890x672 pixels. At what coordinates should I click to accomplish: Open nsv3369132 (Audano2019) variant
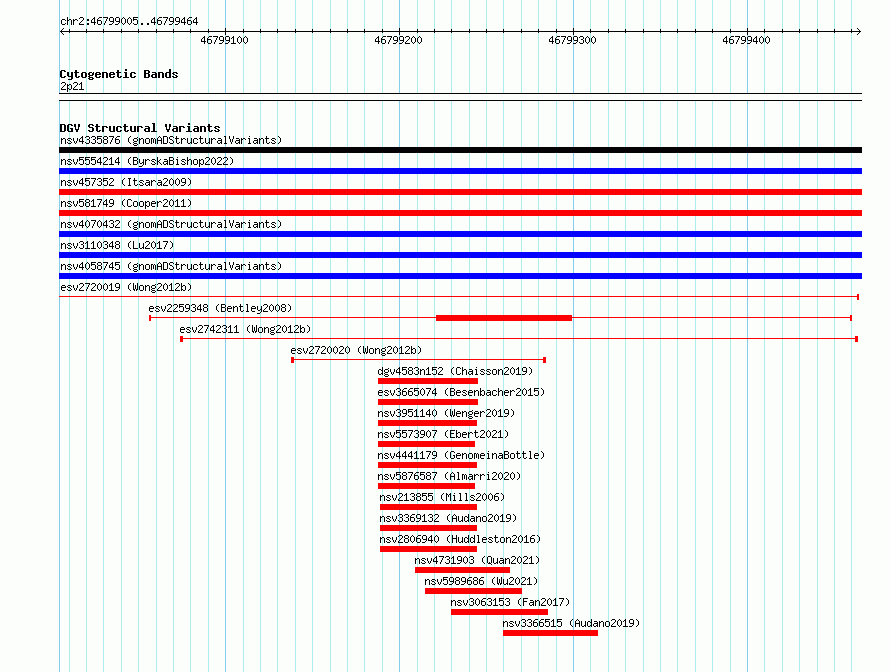[x=448, y=518]
